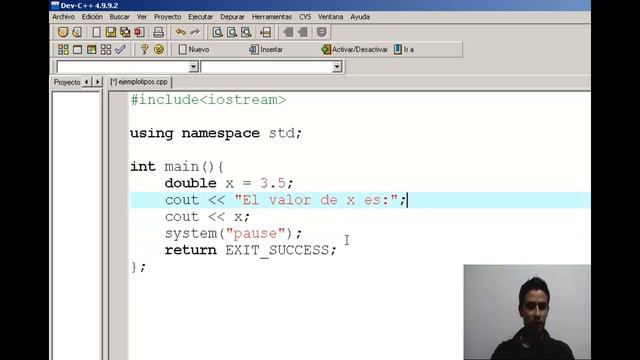Click the Dev-C++ 4.9.9.2 title bar
Viewport: 640px width, 360px height.
click(x=320, y=5)
